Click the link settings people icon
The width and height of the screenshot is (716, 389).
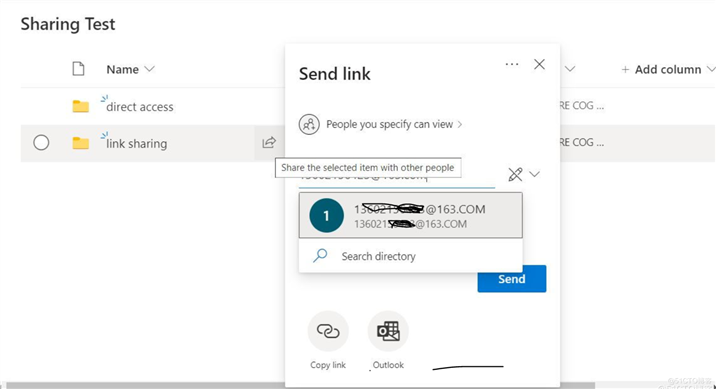(x=309, y=124)
